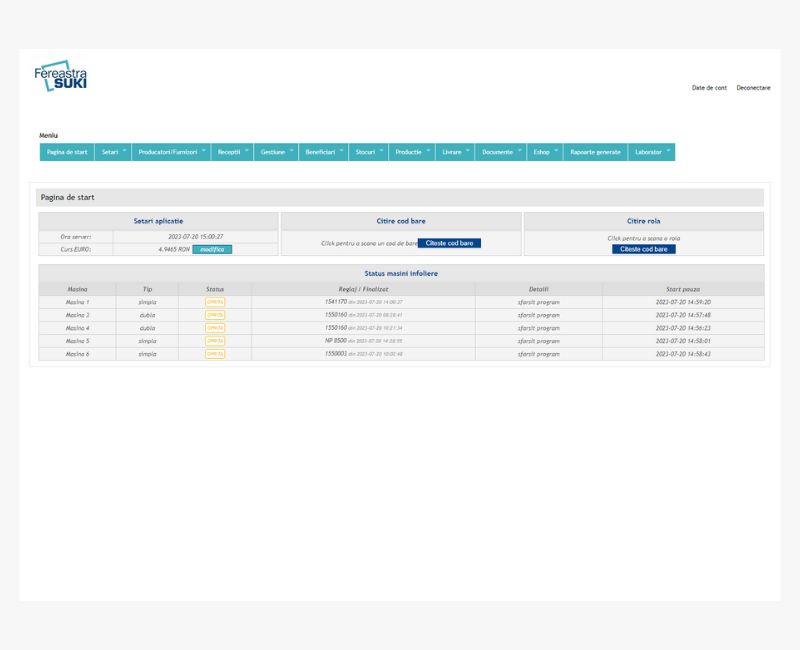
Task: Click the status badge for Masina 5
Action: point(215,340)
